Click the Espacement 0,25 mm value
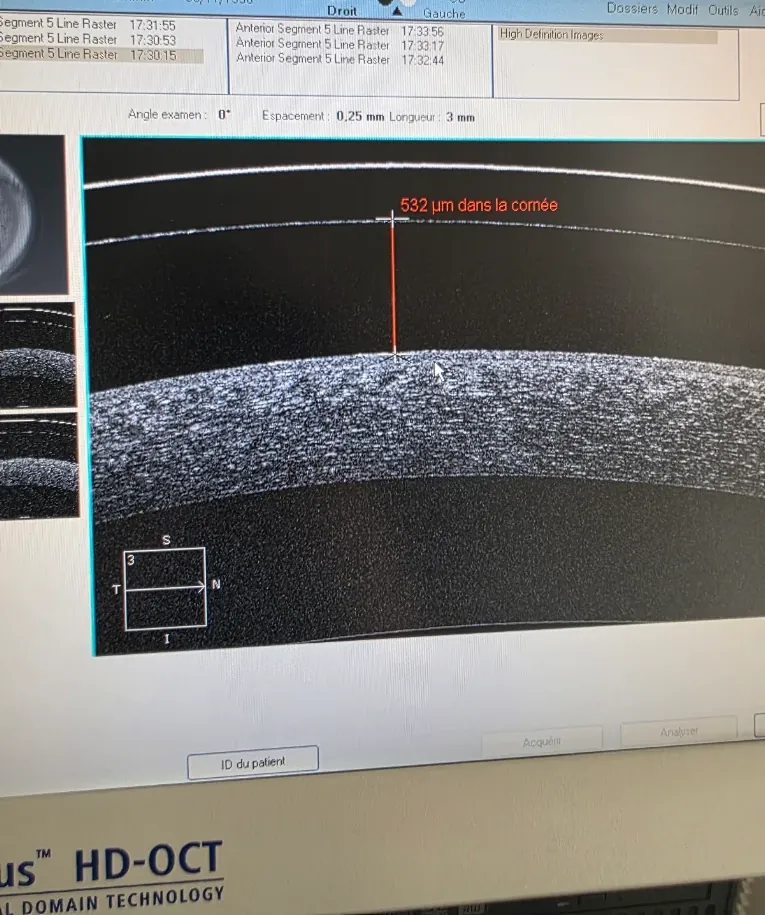 (359, 116)
